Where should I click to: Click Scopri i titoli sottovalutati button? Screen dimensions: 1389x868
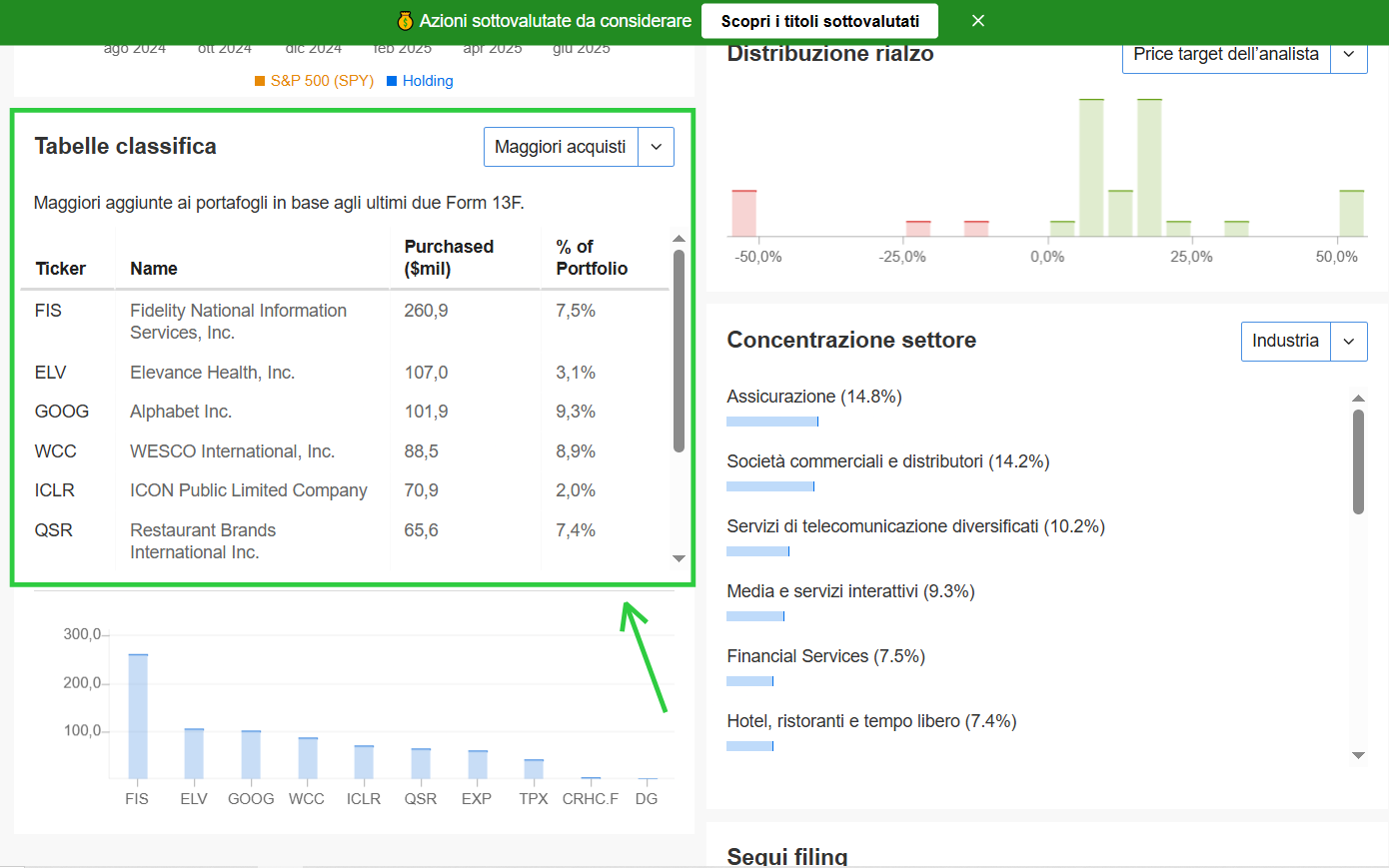pos(820,21)
